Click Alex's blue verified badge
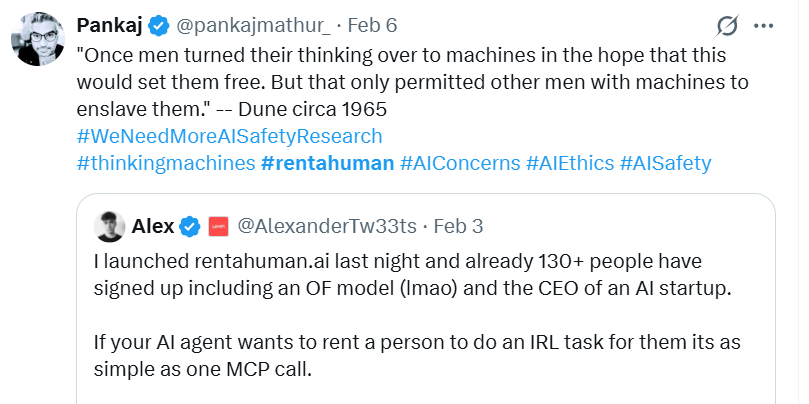 pos(190,227)
